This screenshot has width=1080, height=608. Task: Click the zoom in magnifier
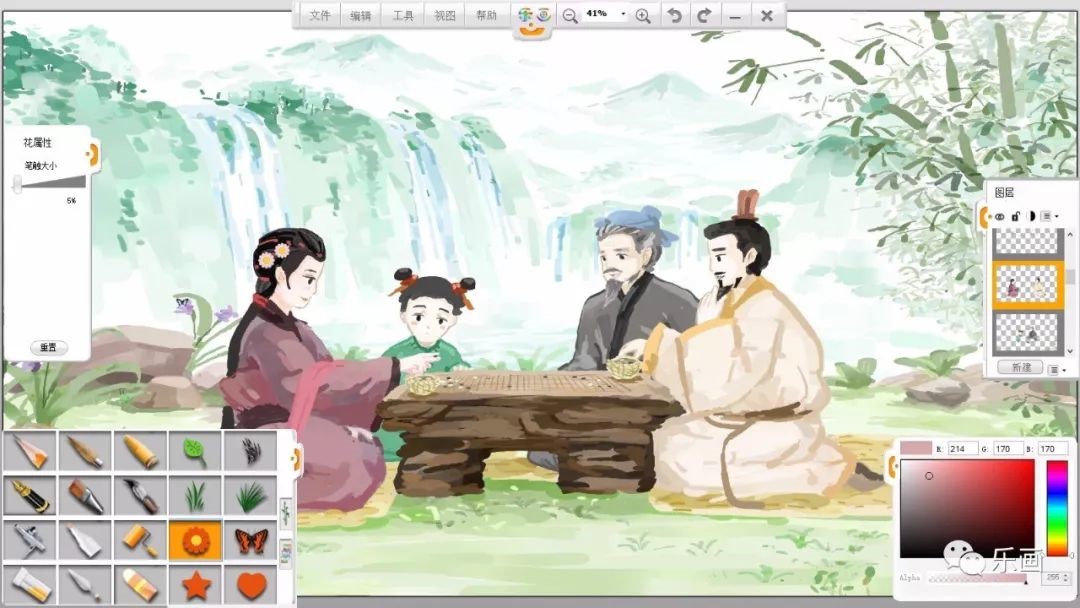[643, 15]
